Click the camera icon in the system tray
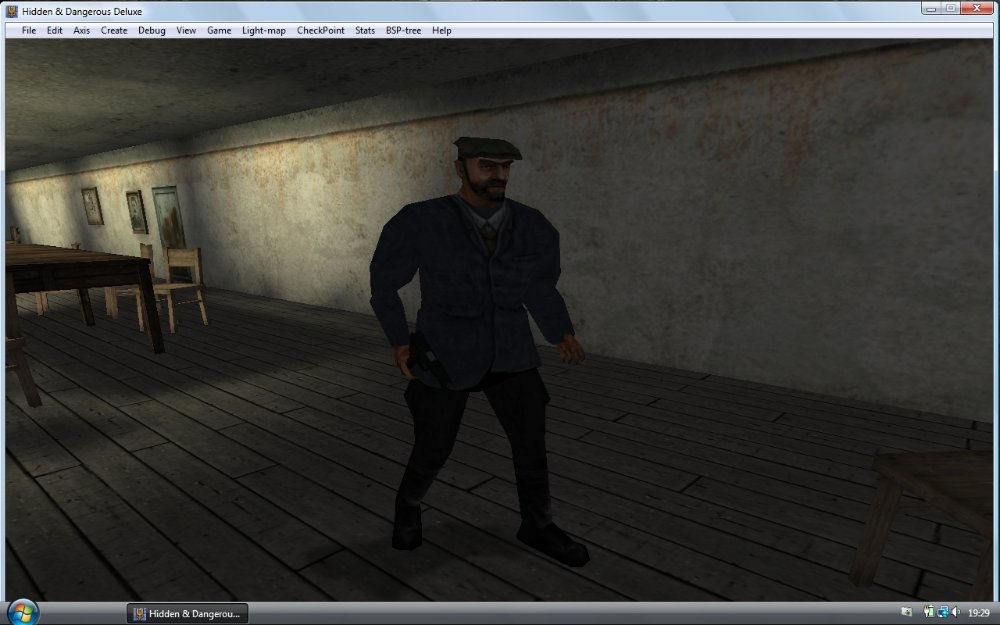 (x=906, y=613)
